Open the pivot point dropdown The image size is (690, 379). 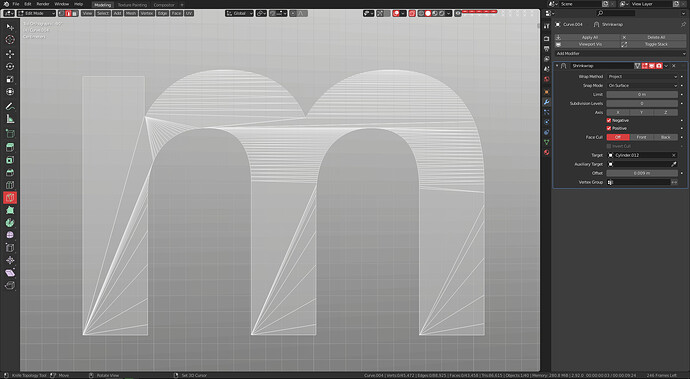(x=261, y=13)
